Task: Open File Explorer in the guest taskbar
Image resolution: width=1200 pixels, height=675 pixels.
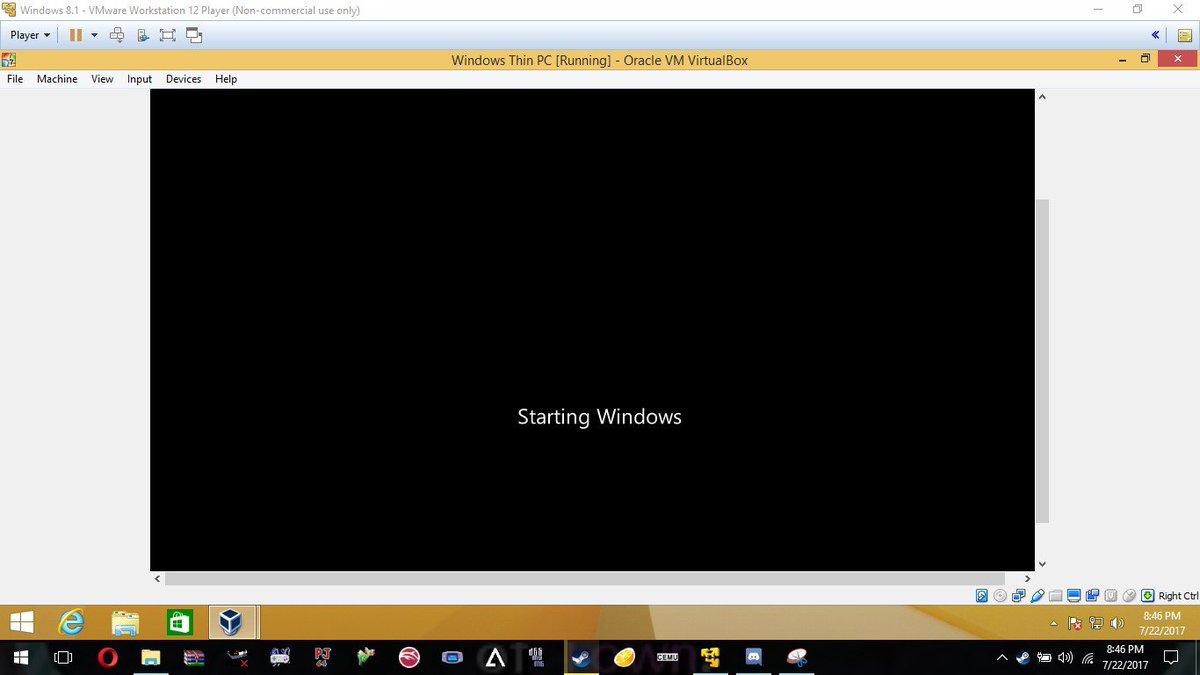Action: point(125,623)
